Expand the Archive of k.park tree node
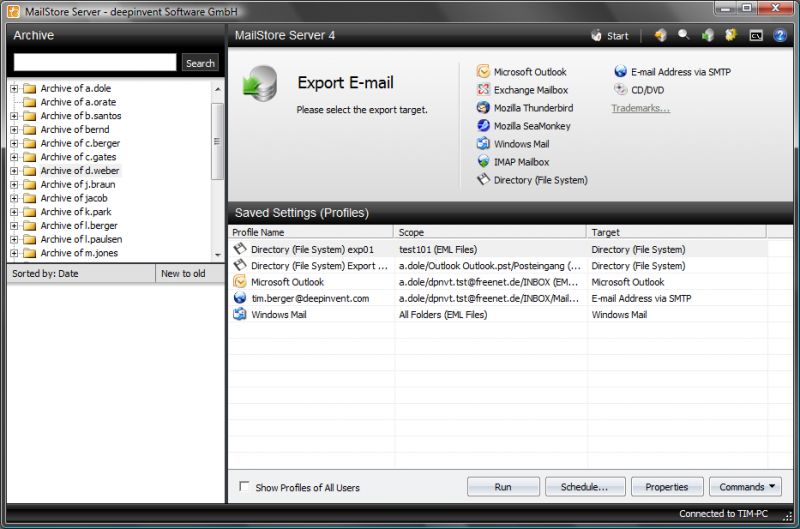 pyautogui.click(x=14, y=212)
